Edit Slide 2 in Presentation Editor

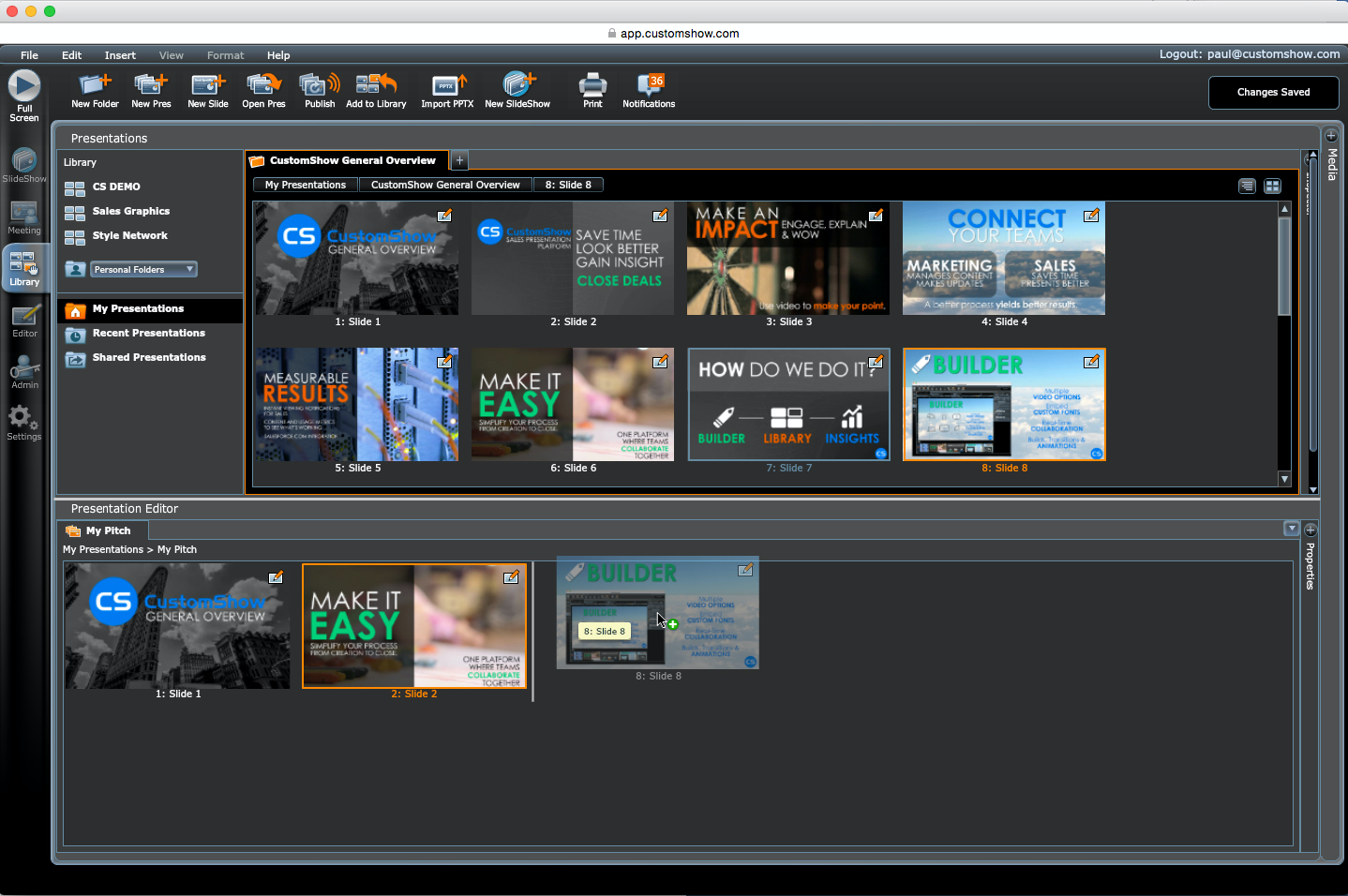[512, 577]
